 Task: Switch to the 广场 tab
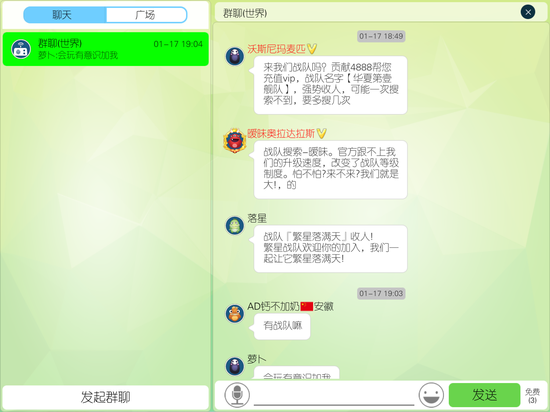point(146,15)
